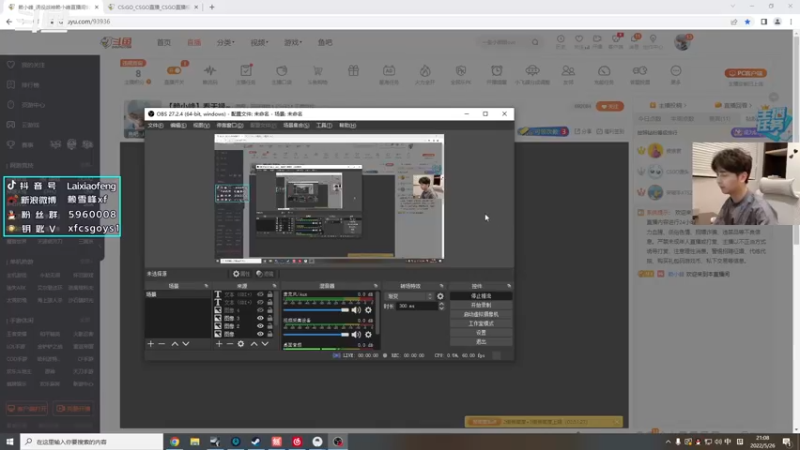Open the 编辑 menu in OBS
Image resolution: width=800 pixels, height=450 pixels.
pyautogui.click(x=178, y=125)
